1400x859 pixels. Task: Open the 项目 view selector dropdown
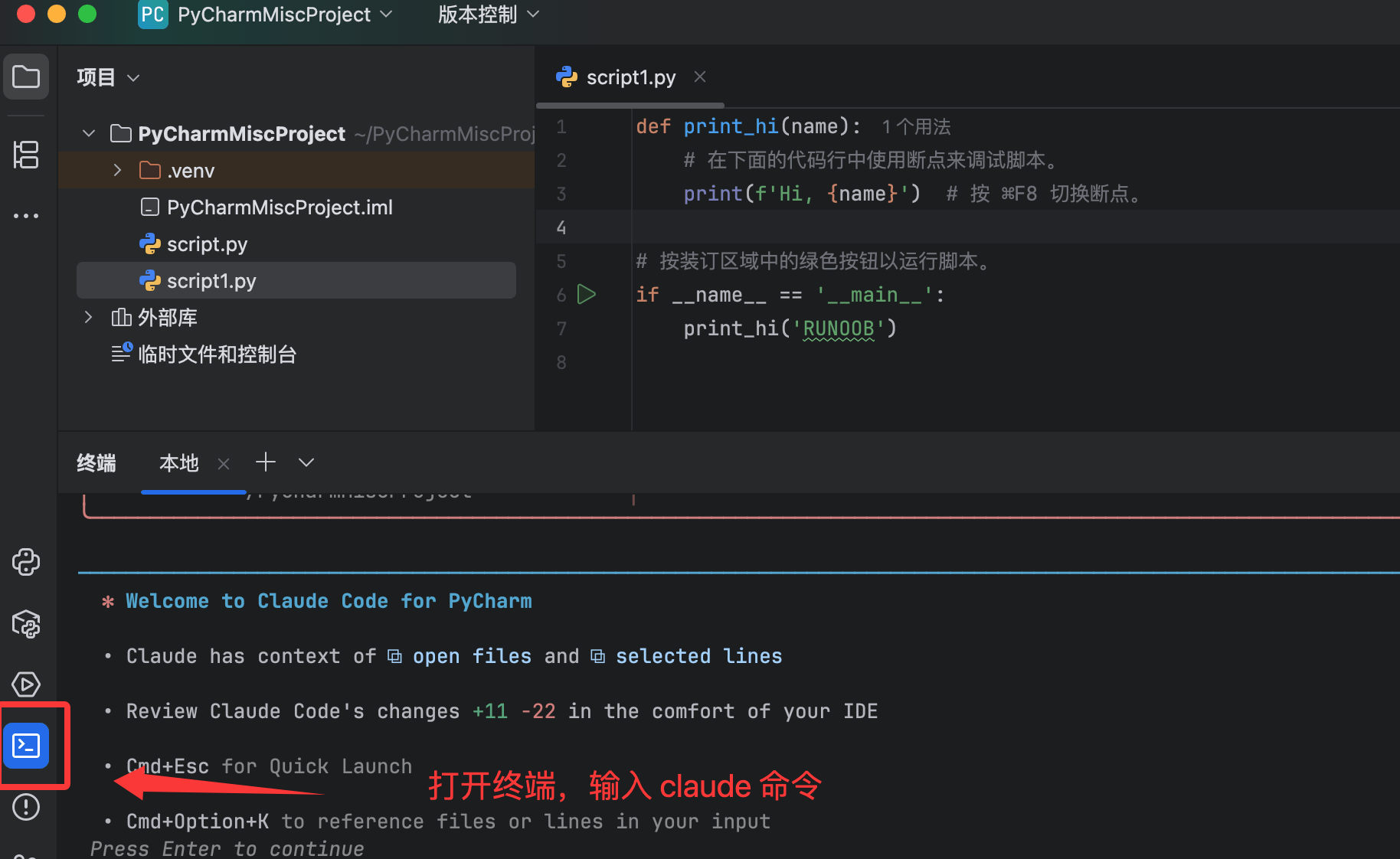click(108, 77)
